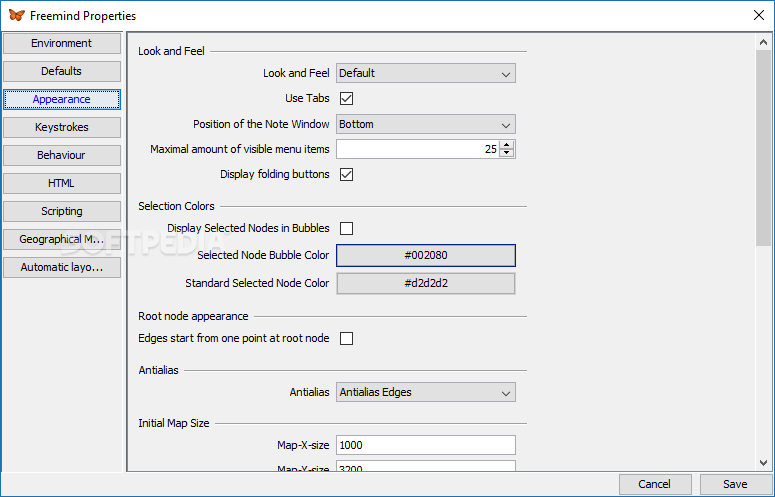
Task: Switch to the Scripting tab
Action: [x=62, y=211]
